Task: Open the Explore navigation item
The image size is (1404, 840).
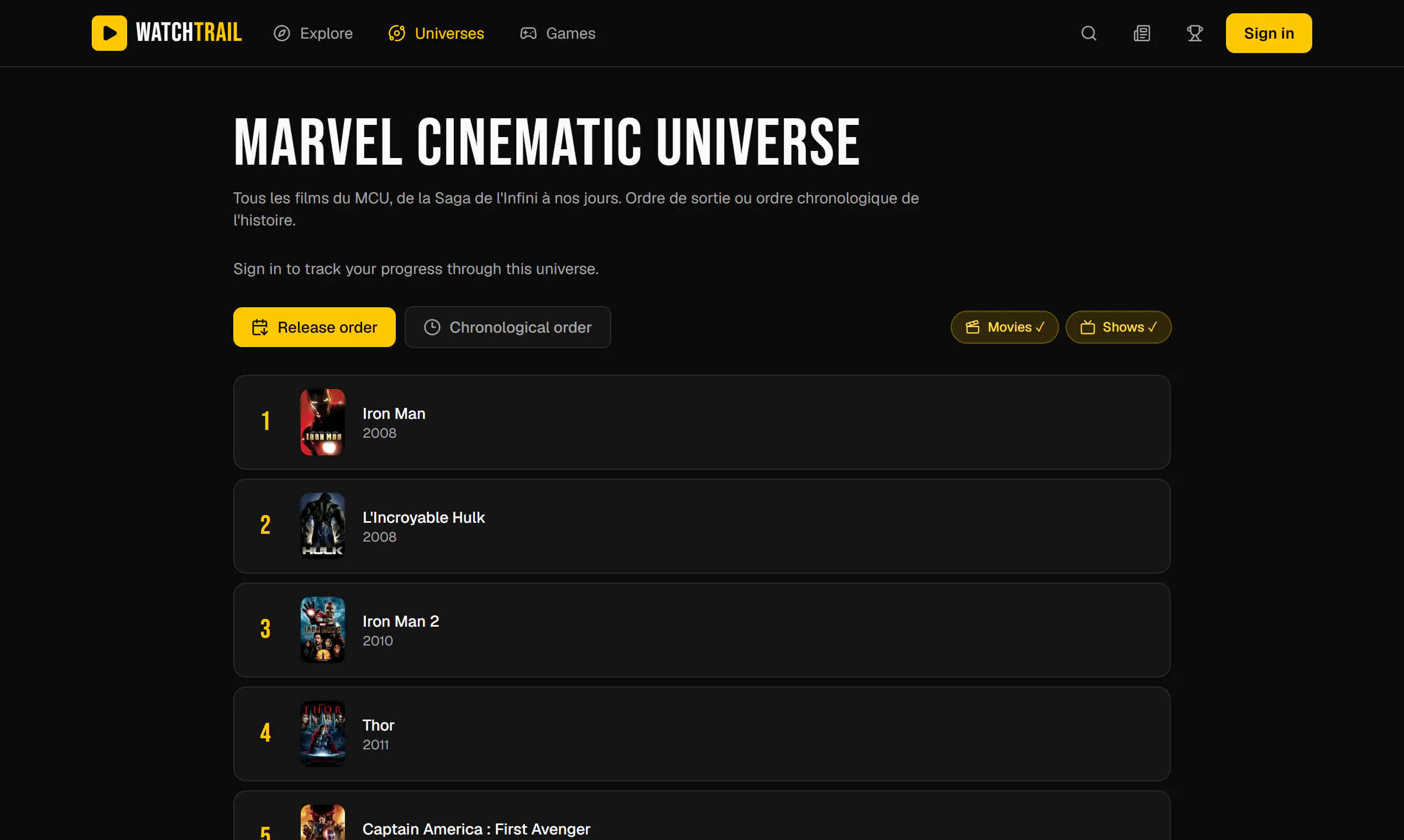Action: tap(313, 33)
